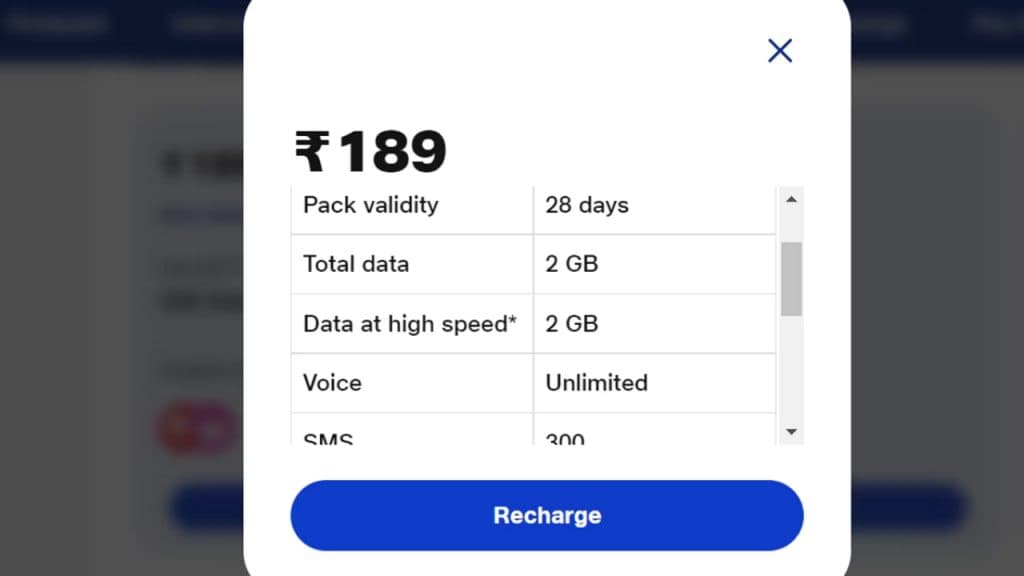Image resolution: width=1024 pixels, height=576 pixels.
Task: Click the 189 price number in the heading
Action: click(392, 153)
